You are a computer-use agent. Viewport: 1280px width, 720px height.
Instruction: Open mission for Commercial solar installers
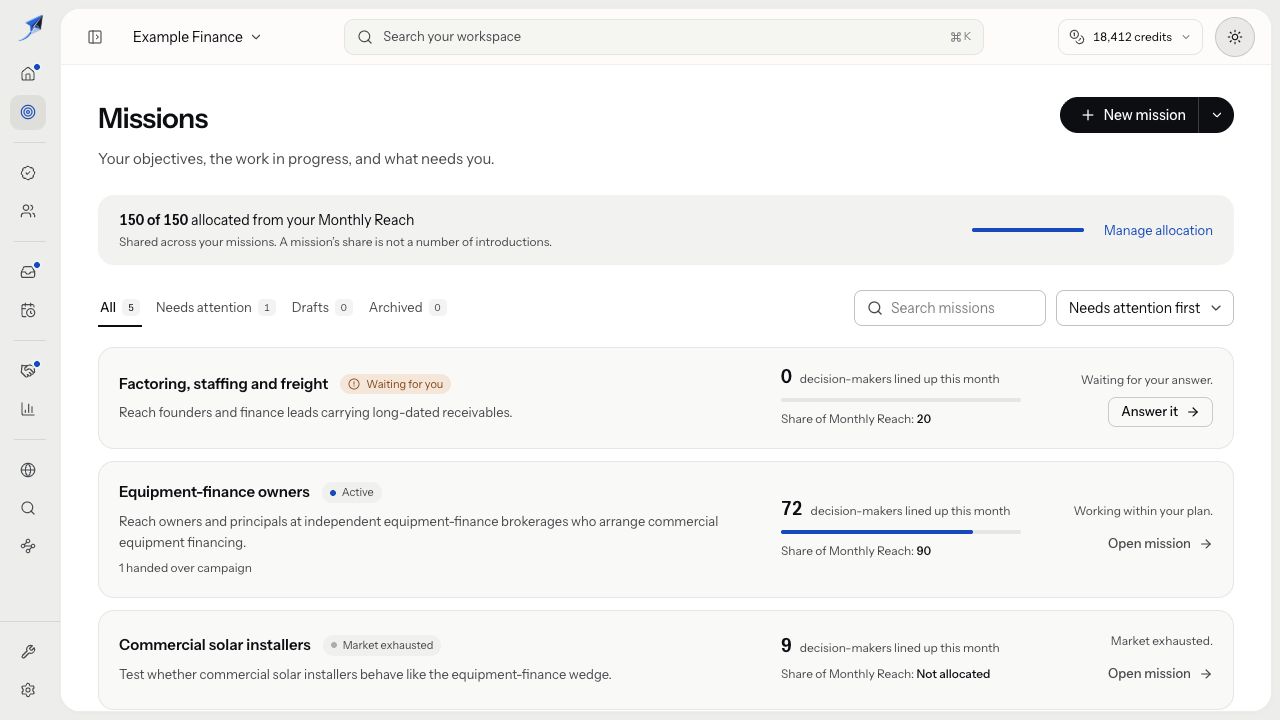point(1160,674)
